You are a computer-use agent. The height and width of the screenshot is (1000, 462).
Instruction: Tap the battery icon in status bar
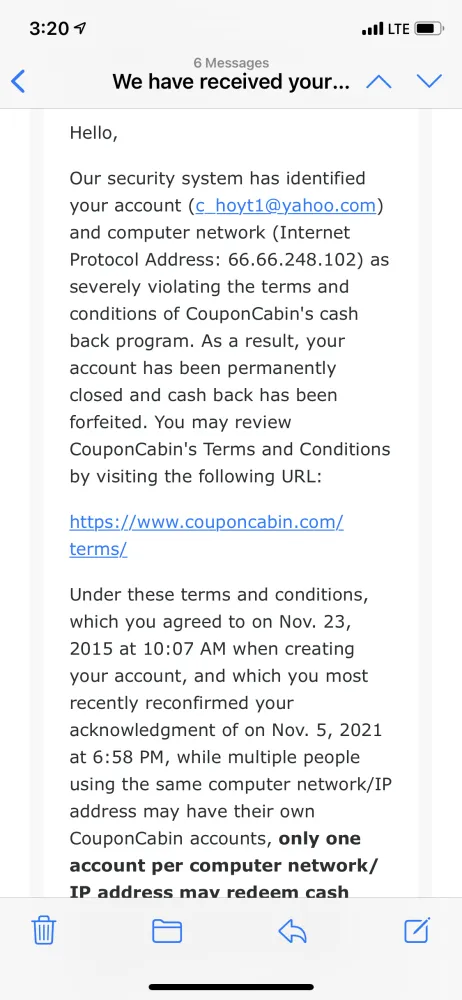(429, 29)
